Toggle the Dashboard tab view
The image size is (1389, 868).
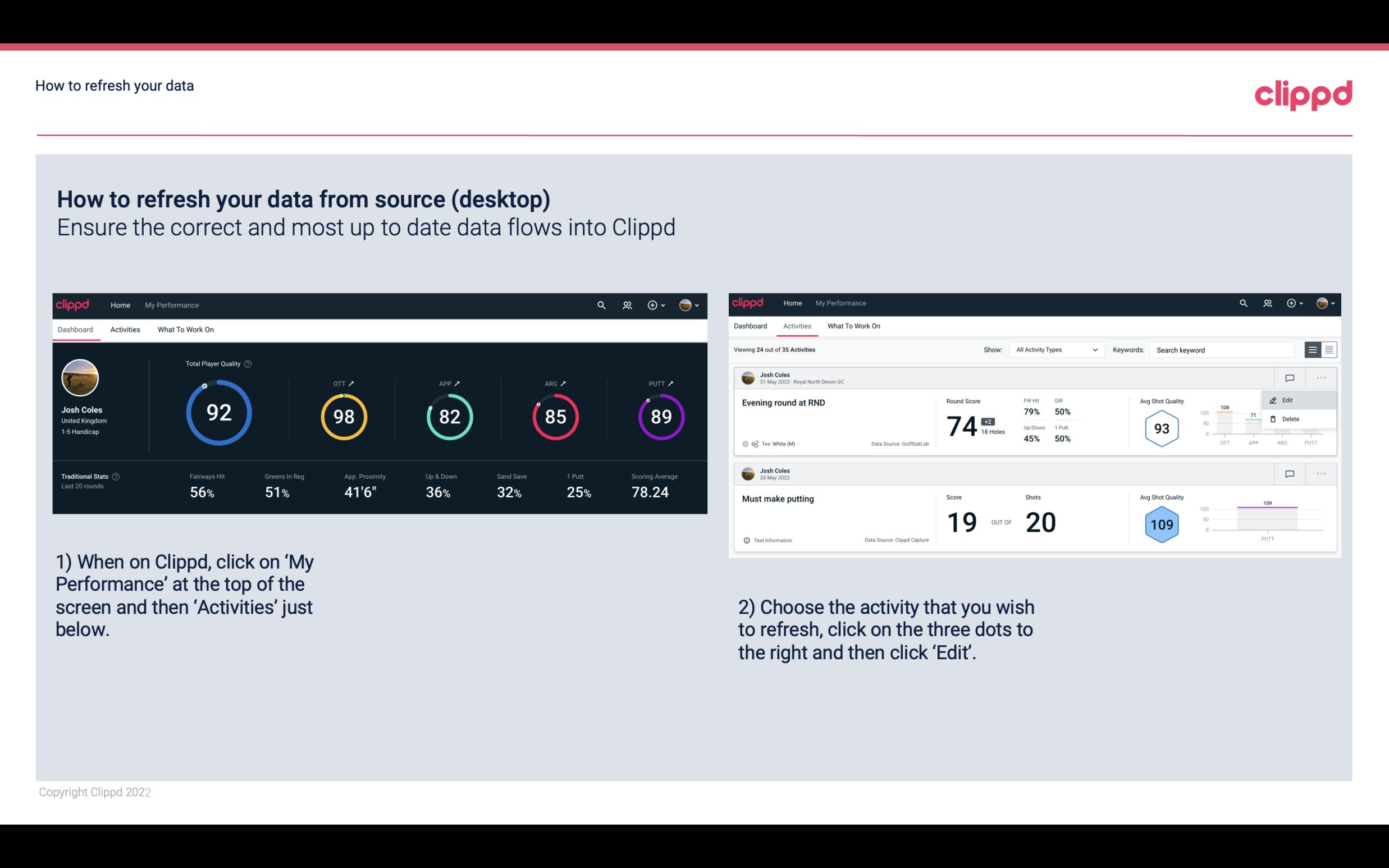(x=76, y=329)
